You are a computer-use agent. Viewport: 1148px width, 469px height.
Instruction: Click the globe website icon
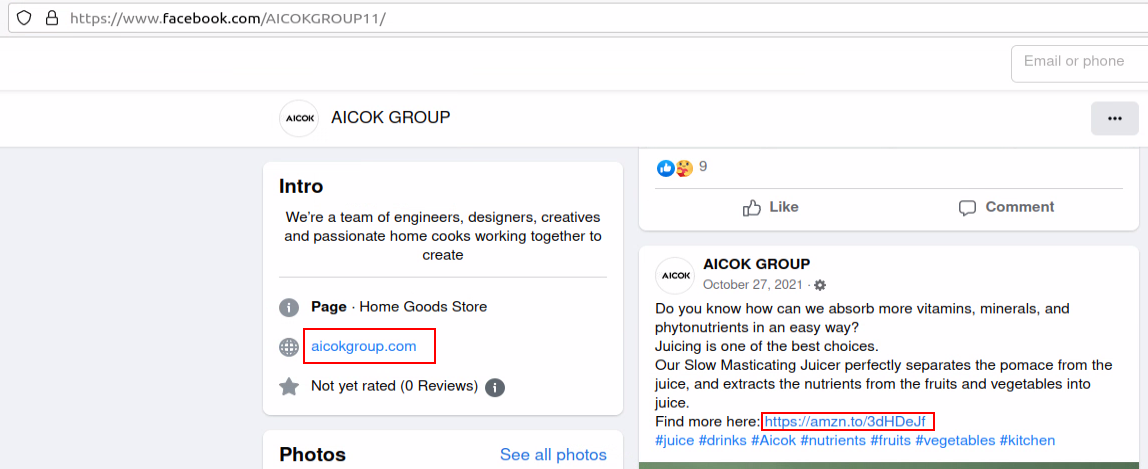click(289, 347)
